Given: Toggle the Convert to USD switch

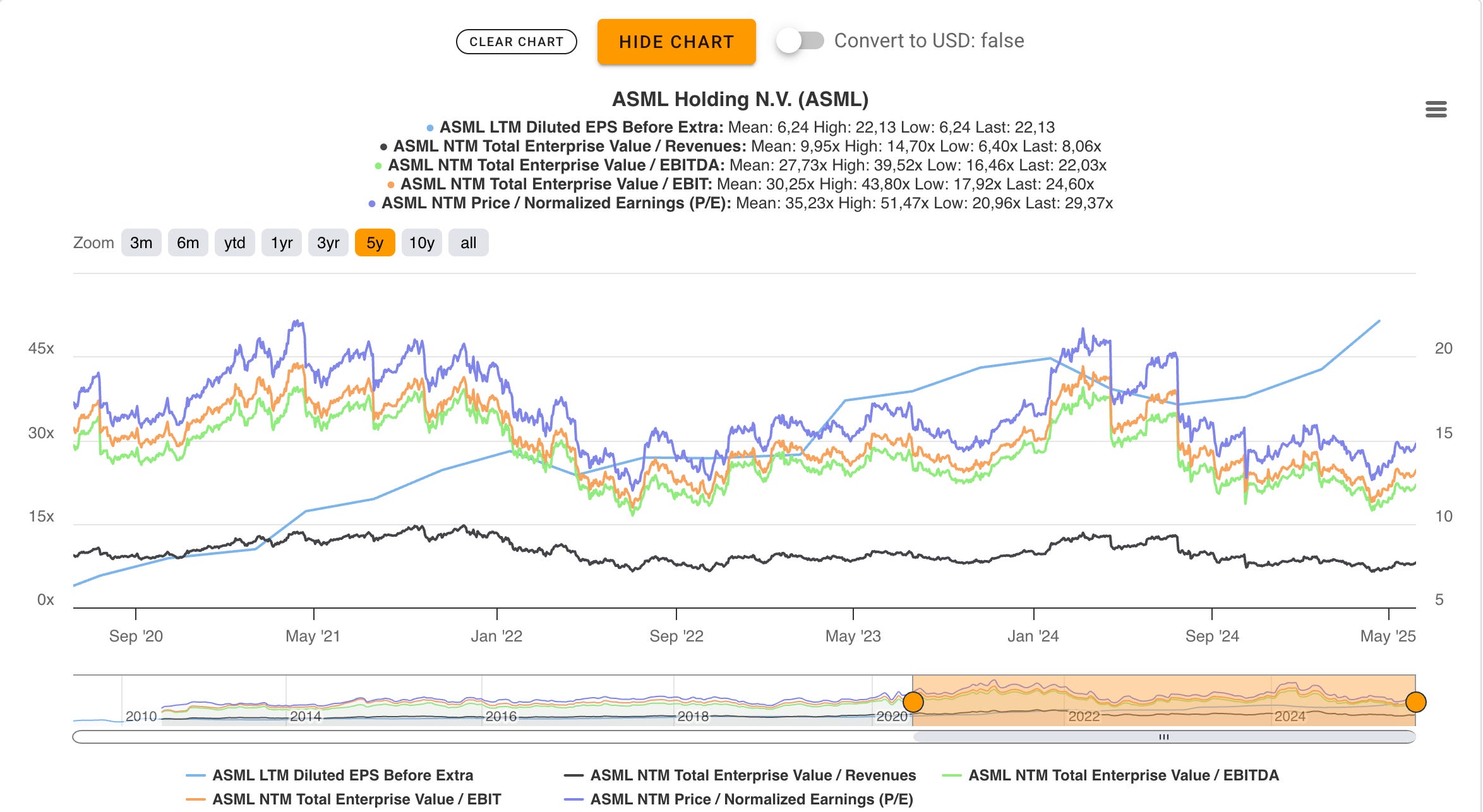Looking at the screenshot, I should (x=800, y=41).
